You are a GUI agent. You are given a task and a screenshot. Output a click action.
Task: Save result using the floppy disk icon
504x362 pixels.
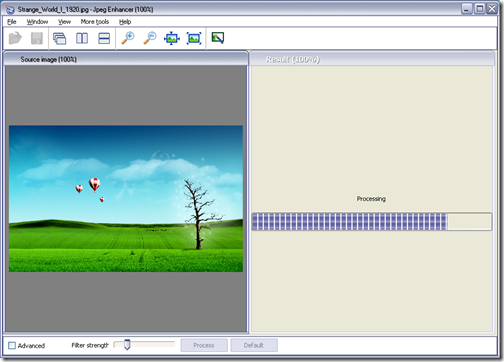[37, 38]
